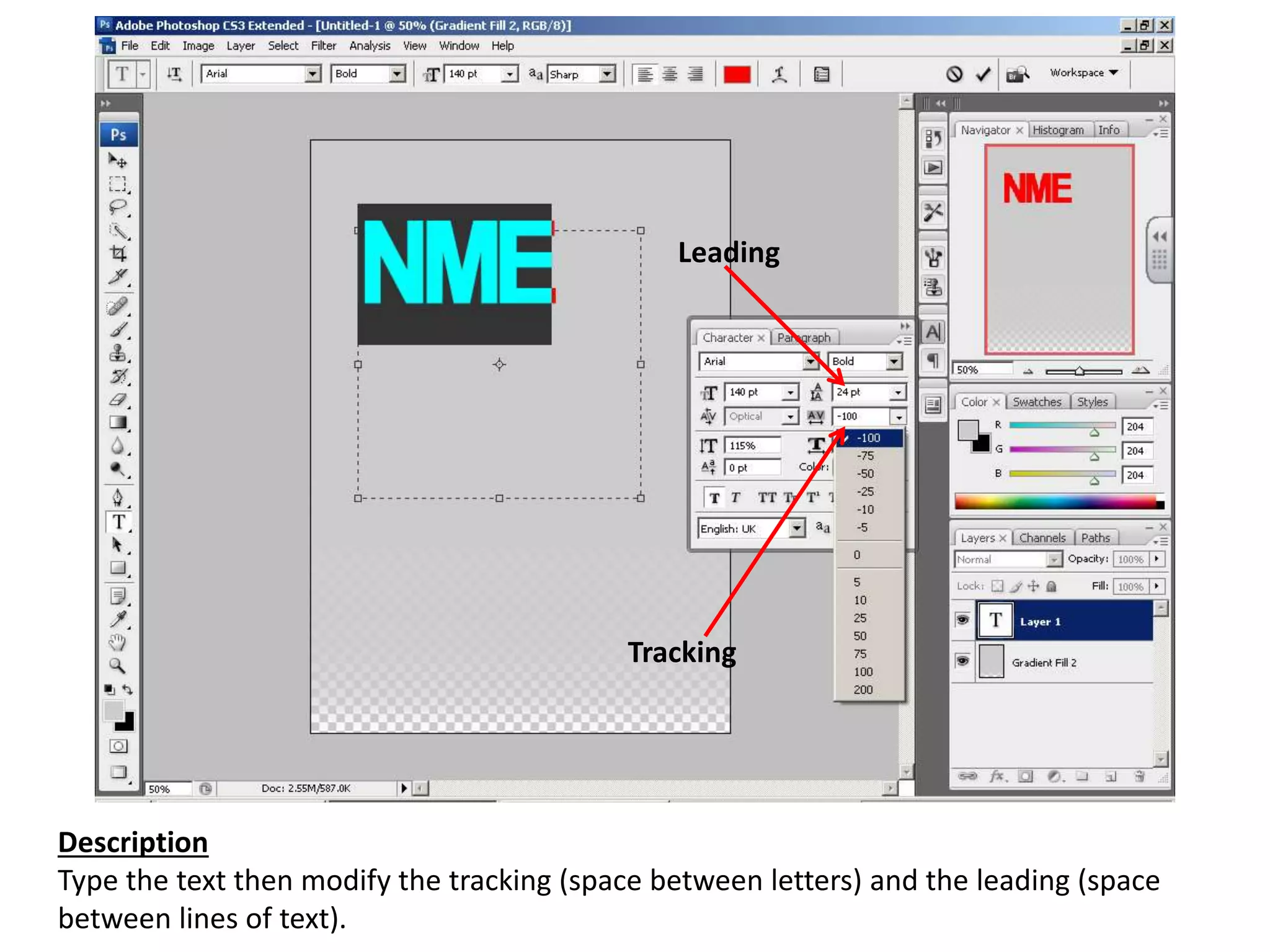
Task: Toggle Quick Mask mode
Action: (118, 746)
